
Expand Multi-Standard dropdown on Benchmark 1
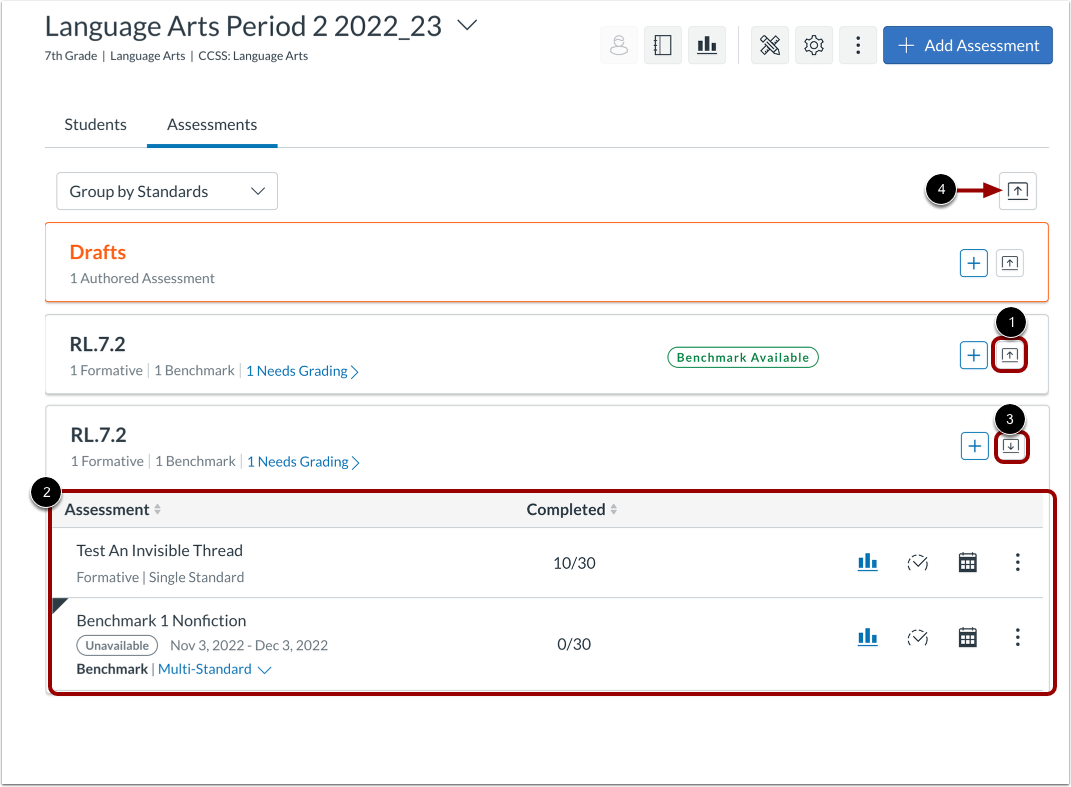pos(214,669)
